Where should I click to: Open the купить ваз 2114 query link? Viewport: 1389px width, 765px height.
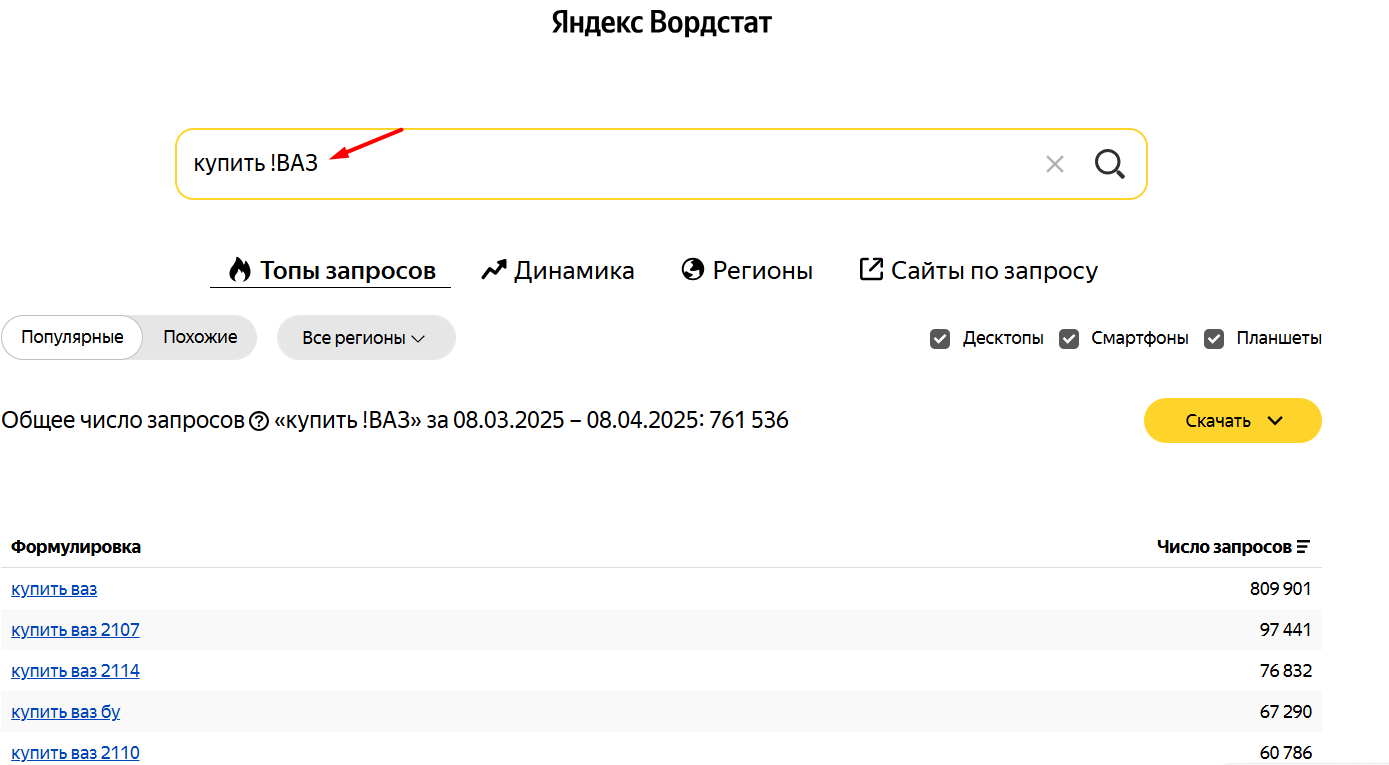coord(75,671)
